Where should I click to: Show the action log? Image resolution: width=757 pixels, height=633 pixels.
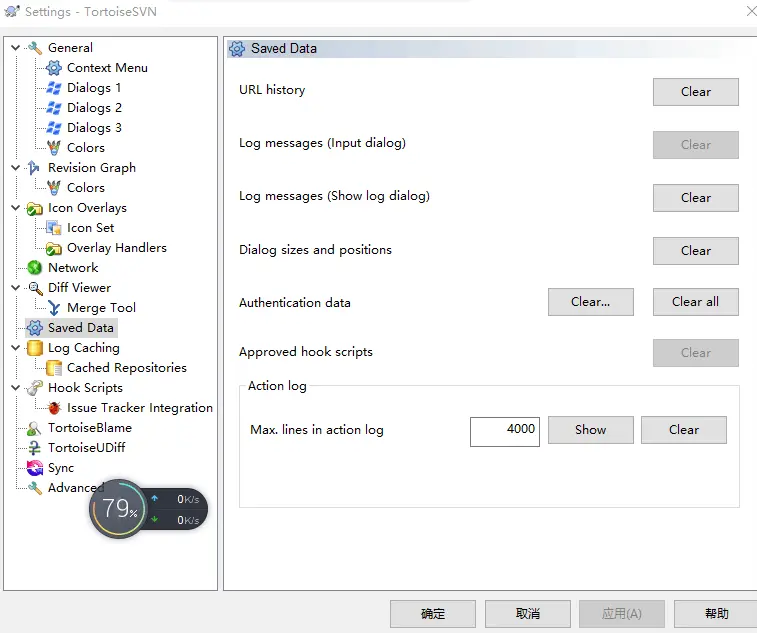point(590,430)
